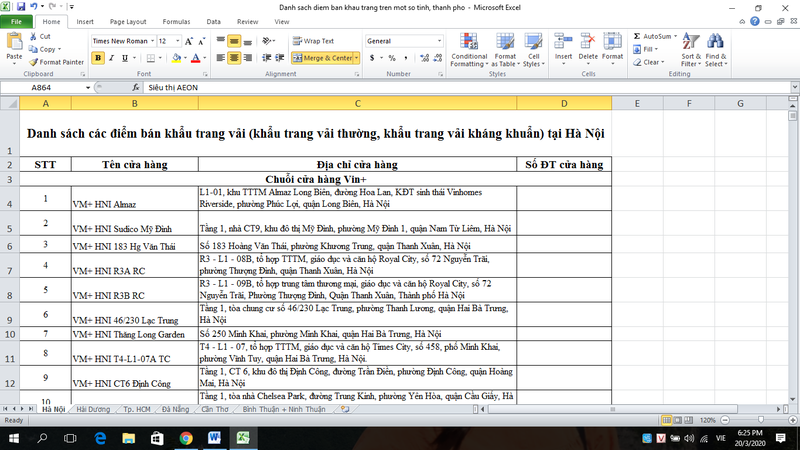800x450 pixels.
Task: Open Format cells menu in Cells group
Action: (612, 49)
